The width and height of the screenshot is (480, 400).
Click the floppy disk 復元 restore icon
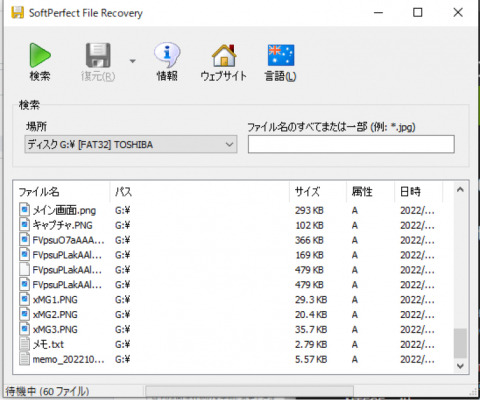(x=98, y=55)
